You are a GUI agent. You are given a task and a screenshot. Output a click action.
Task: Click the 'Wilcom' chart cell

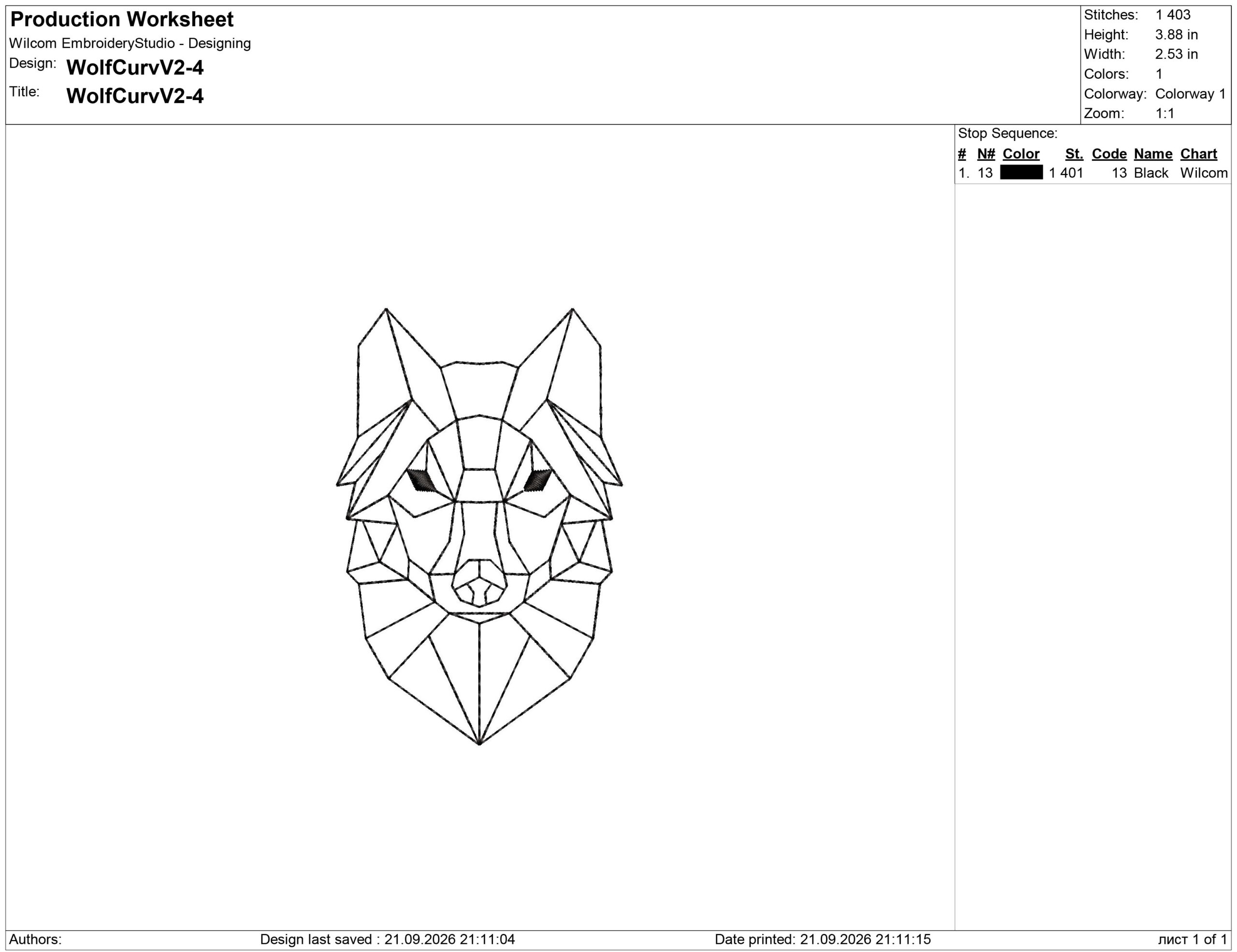coord(1204,173)
